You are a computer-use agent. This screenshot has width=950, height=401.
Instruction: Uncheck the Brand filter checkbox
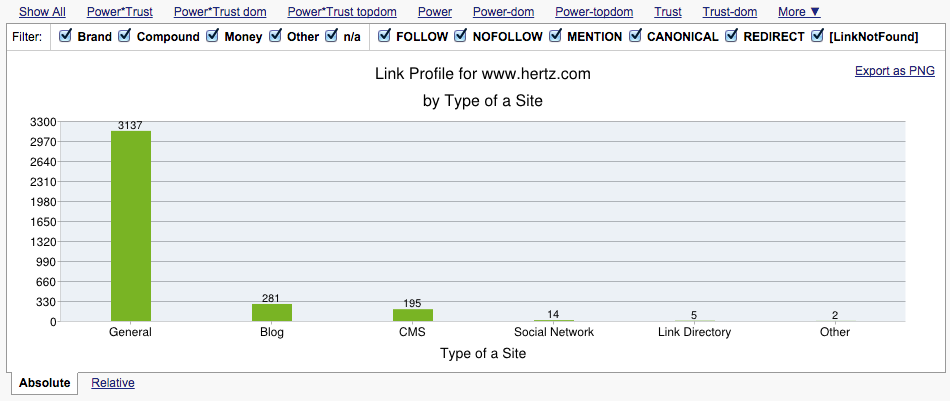point(65,36)
